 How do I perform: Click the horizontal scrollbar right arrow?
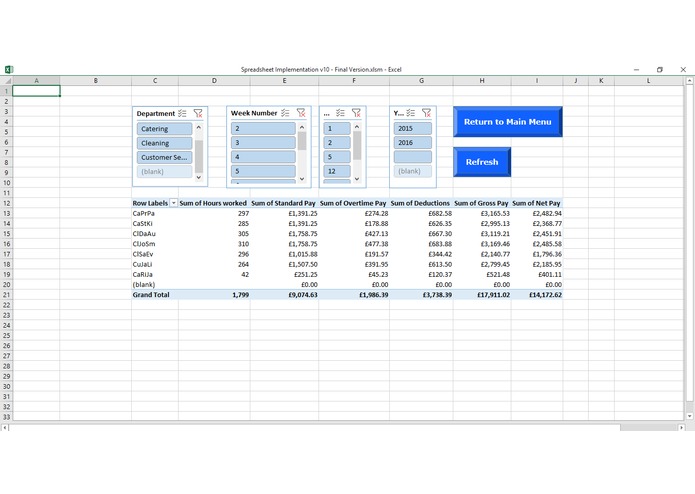pyautogui.click(x=681, y=428)
